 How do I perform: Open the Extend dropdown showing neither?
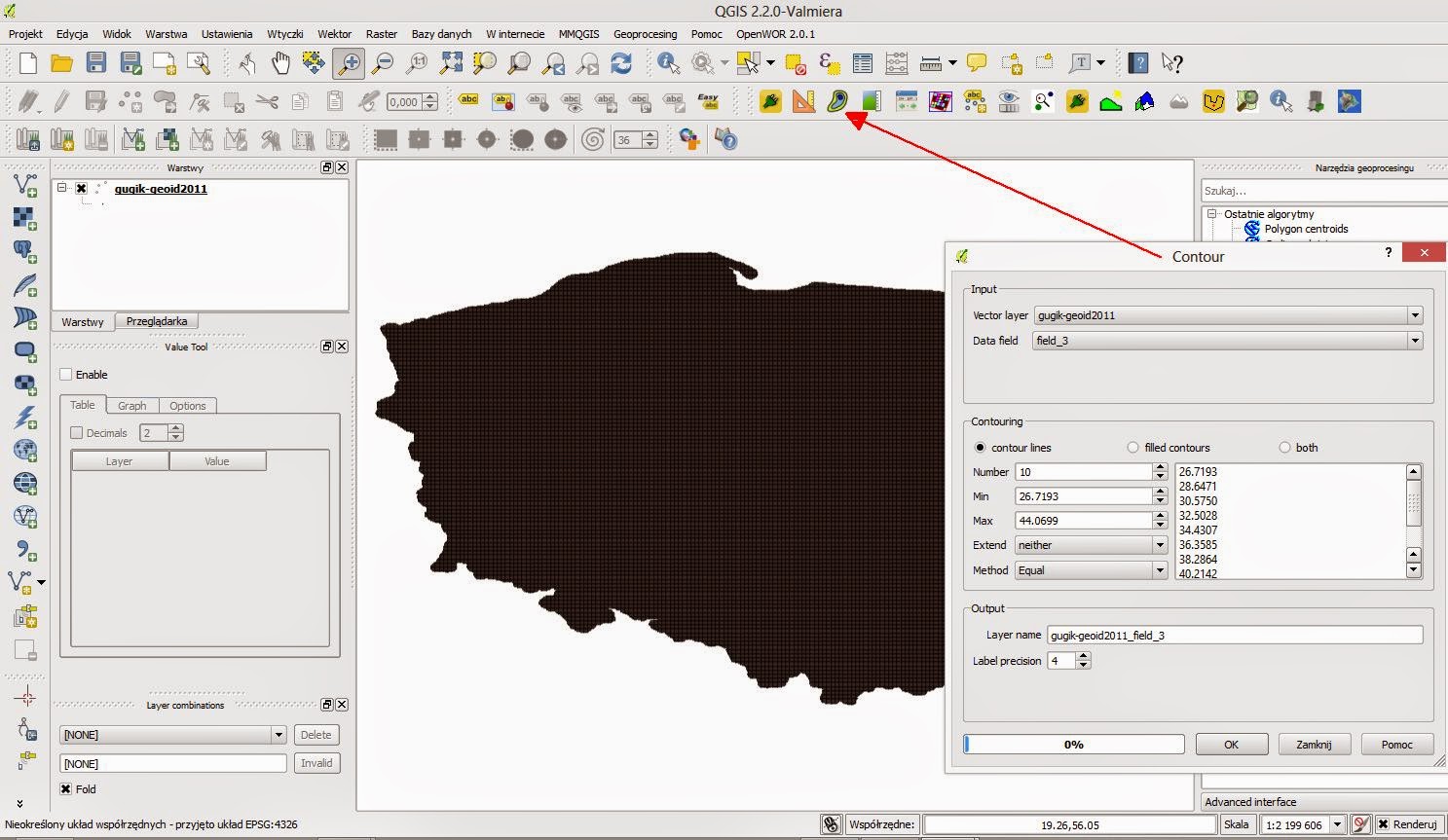1092,545
